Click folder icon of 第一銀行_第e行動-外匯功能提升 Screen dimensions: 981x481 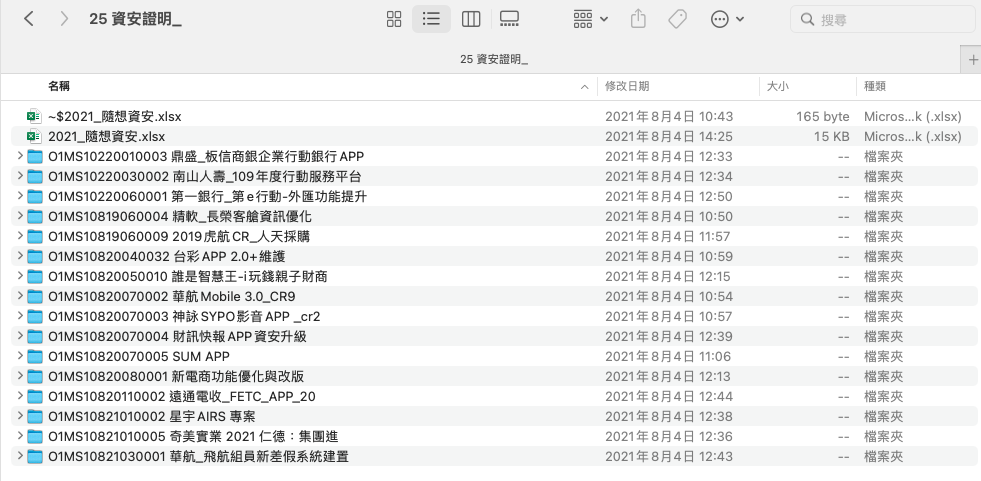click(x=35, y=196)
